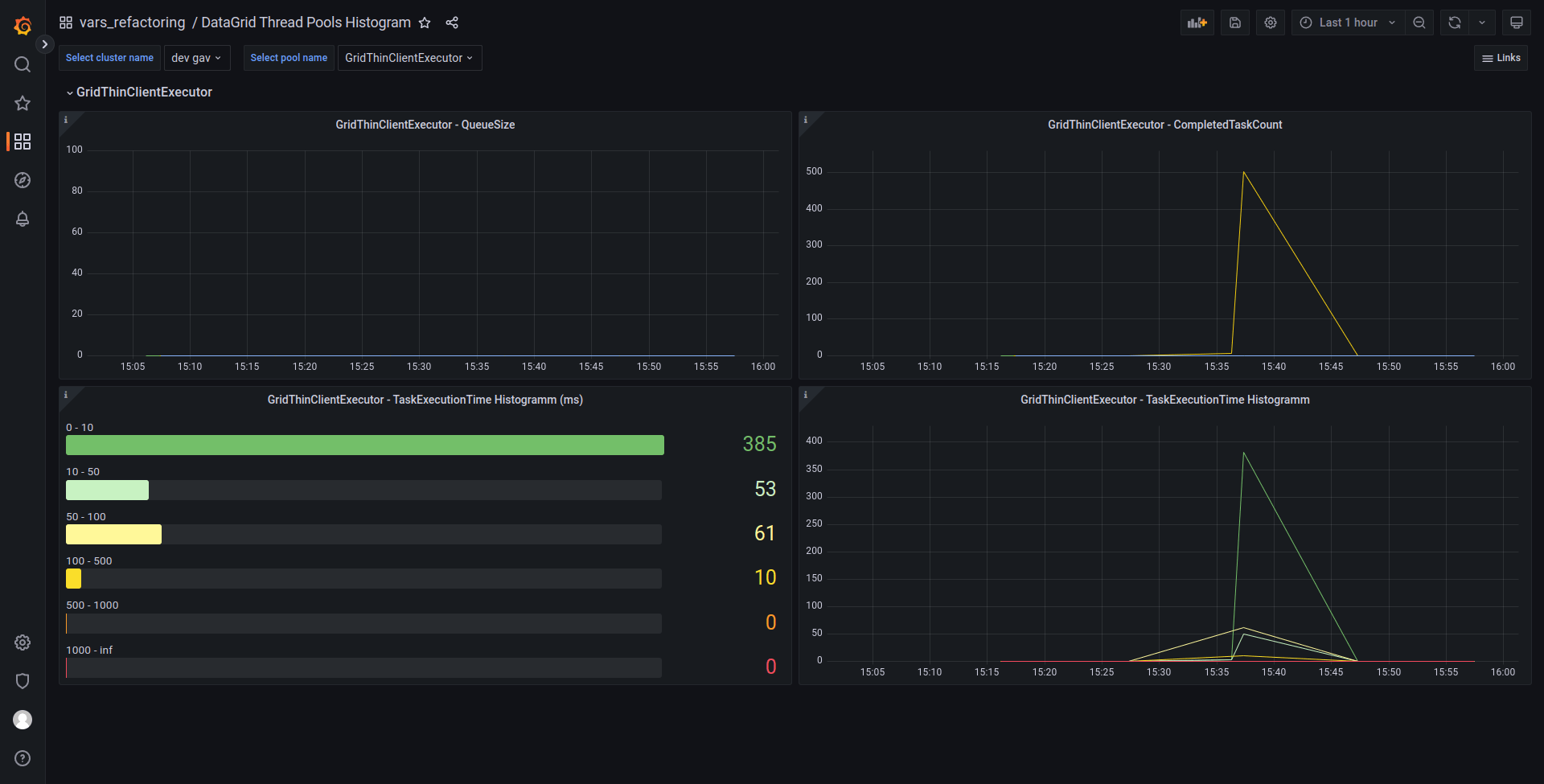Share the dashboard via share icon
Screen dimensions: 1544x784
point(452,23)
